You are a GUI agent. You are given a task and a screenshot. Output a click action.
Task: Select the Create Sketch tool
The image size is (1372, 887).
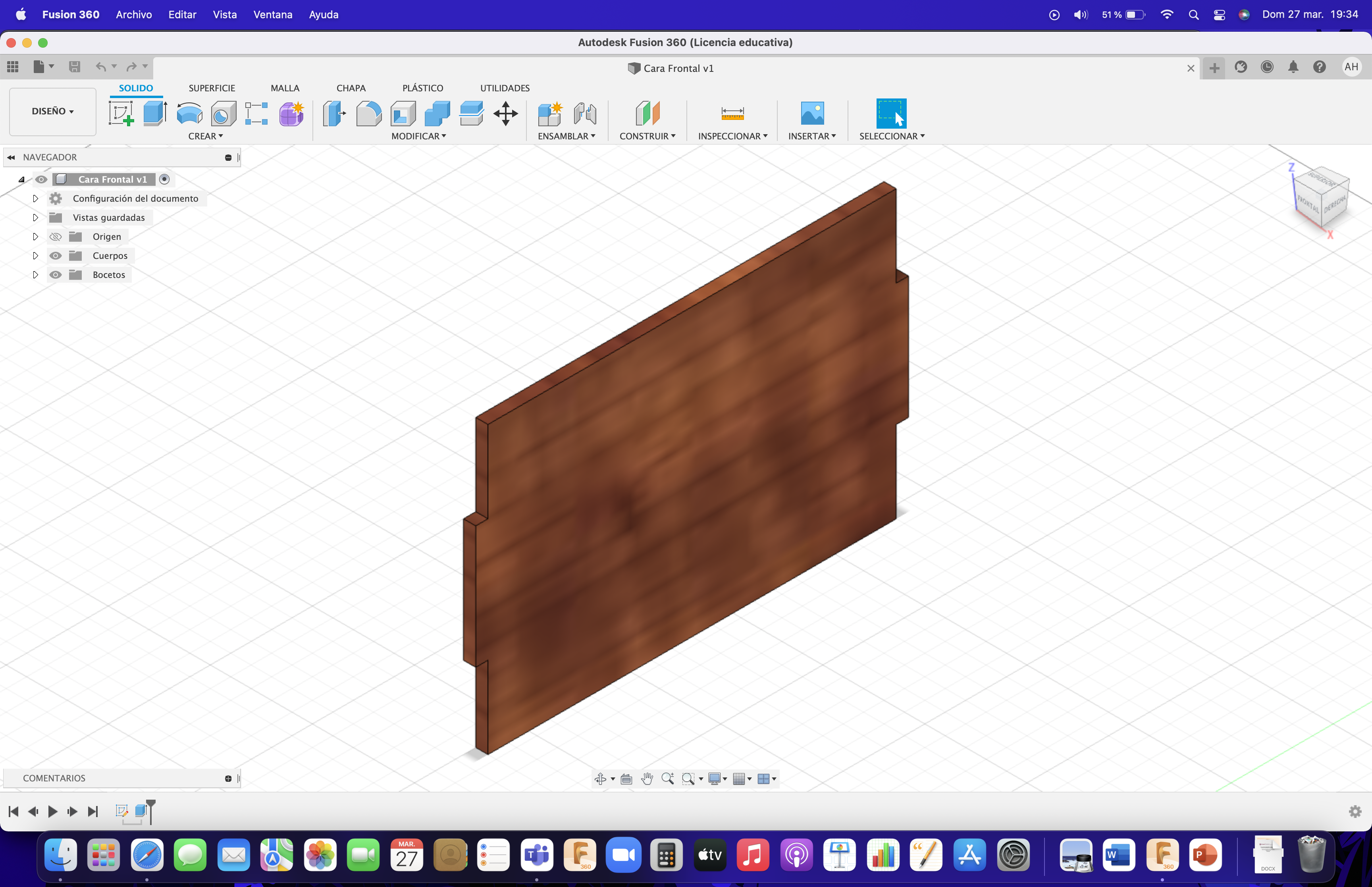click(121, 113)
